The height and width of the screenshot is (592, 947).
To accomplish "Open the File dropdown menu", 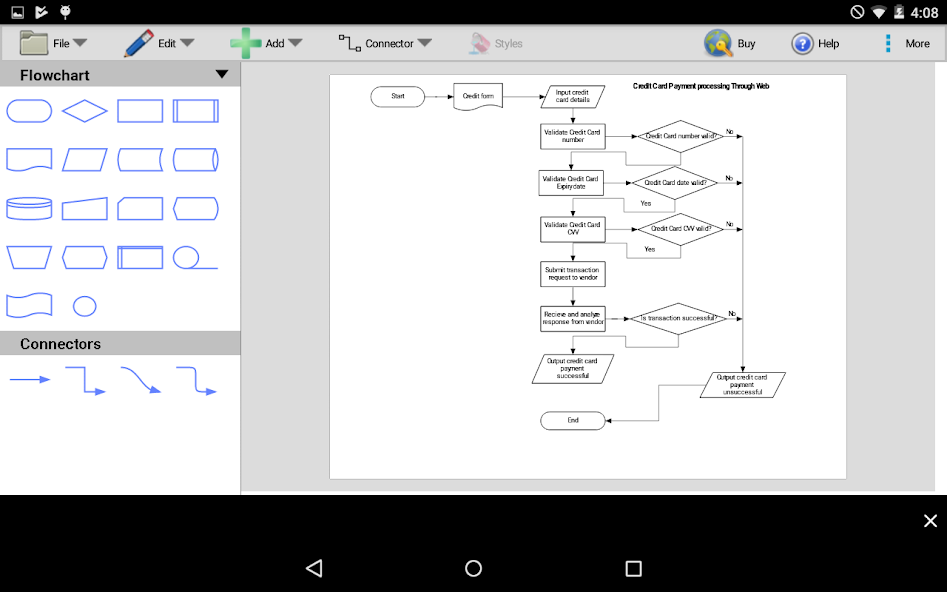I will [x=60, y=43].
